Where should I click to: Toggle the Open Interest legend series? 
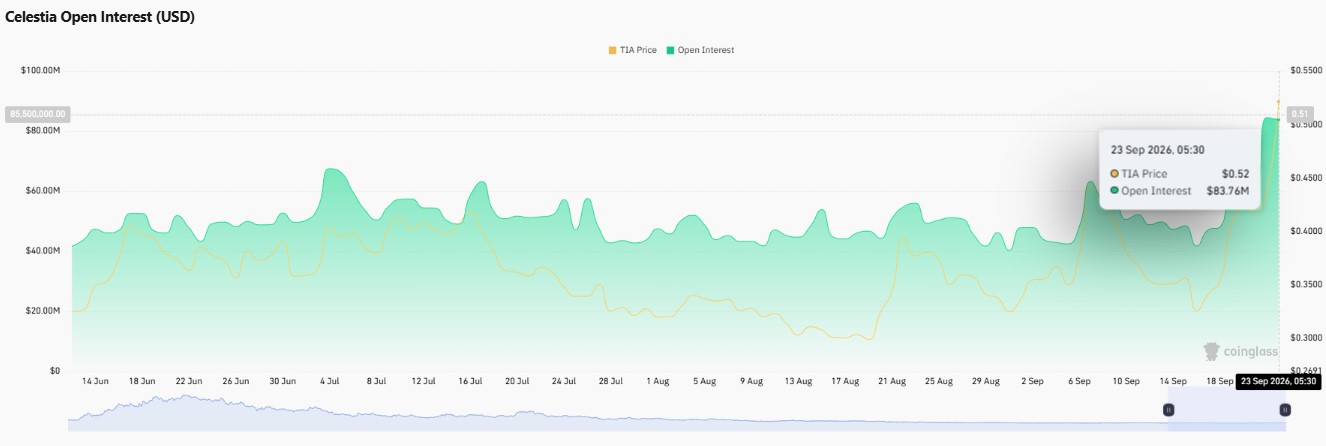click(x=700, y=50)
